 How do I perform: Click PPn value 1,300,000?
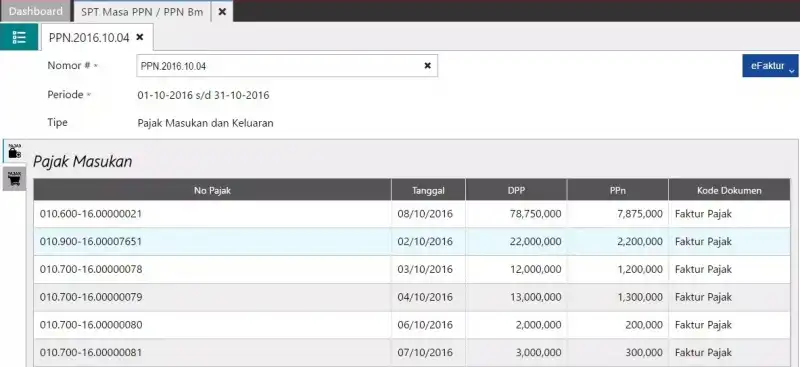tap(640, 297)
